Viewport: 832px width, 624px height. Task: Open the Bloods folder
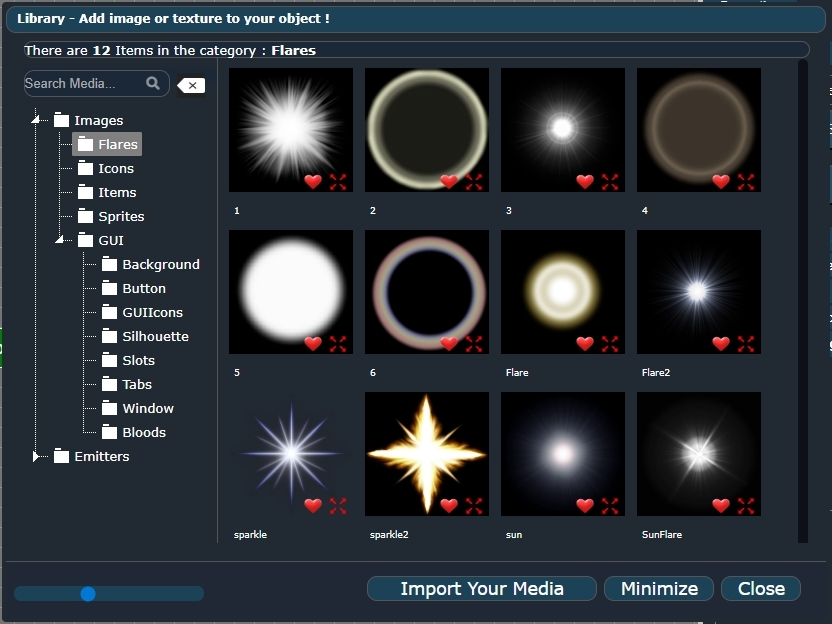(134, 432)
